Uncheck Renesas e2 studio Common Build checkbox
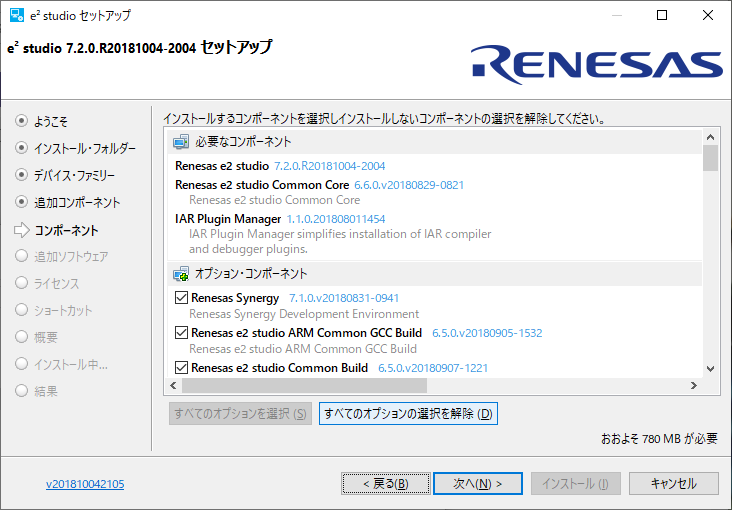The height and width of the screenshot is (510, 732). (x=181, y=368)
